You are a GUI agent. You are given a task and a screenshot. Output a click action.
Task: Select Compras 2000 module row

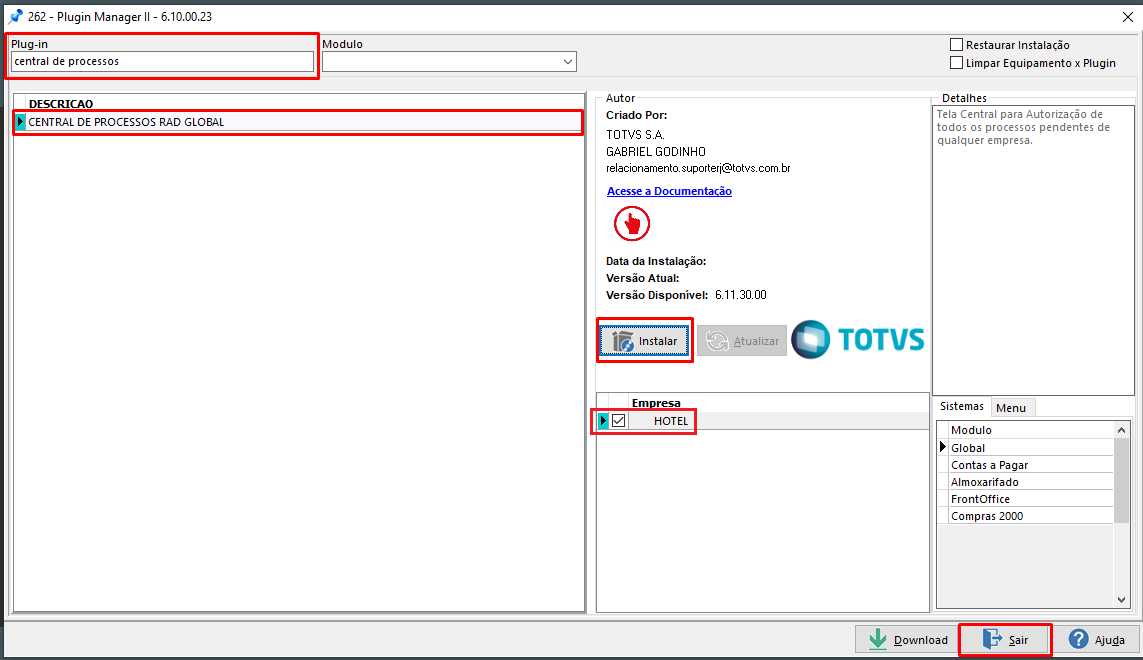[1030, 516]
